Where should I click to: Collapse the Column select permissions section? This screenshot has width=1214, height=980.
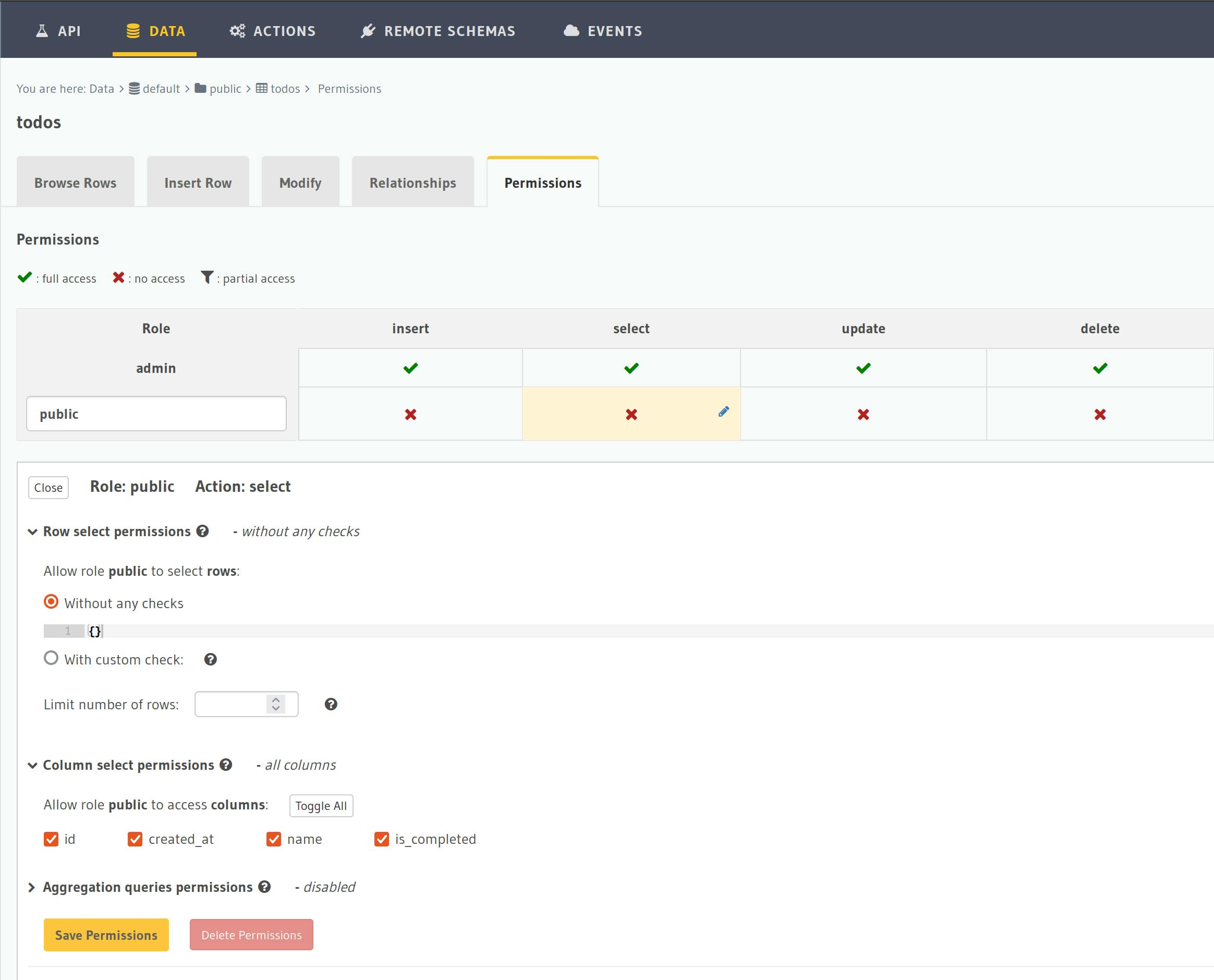(x=34, y=765)
